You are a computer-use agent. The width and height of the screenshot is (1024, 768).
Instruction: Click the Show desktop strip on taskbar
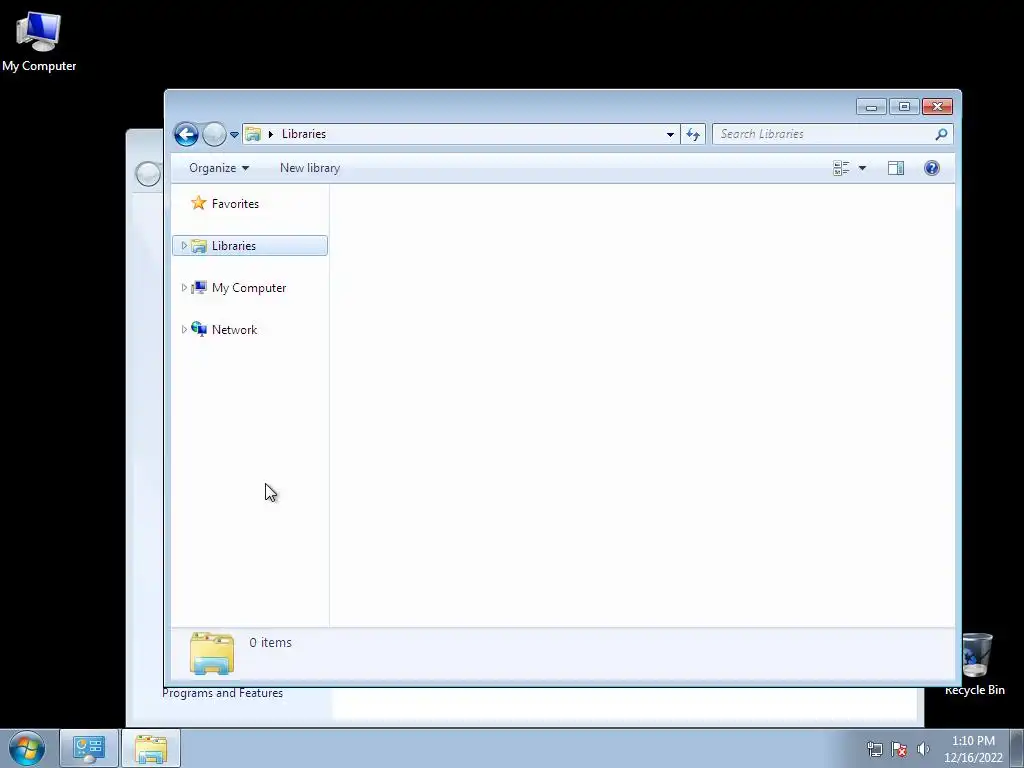[1017, 748]
